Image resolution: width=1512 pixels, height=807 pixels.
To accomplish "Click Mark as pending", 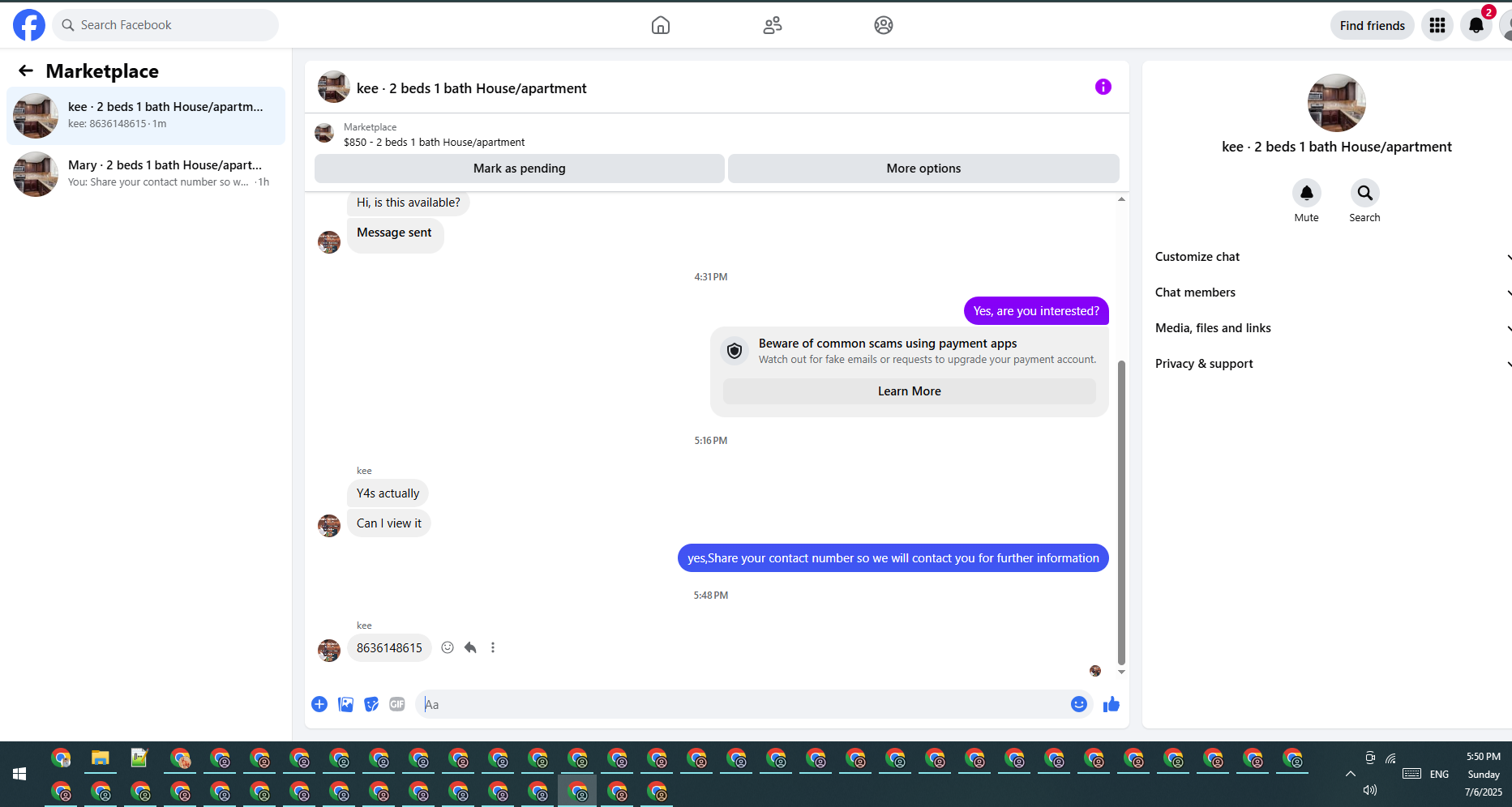I will point(520,168).
